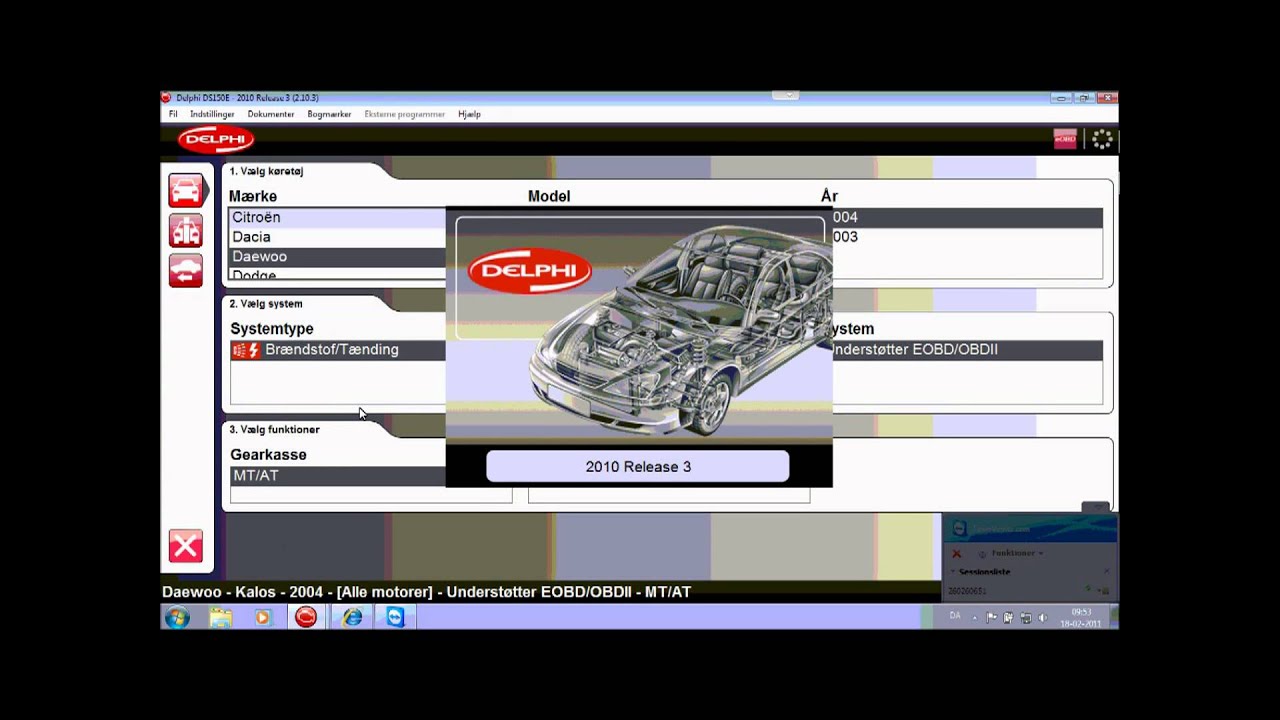
Task: Click the dotted circle activity icon
Action: point(1102,140)
